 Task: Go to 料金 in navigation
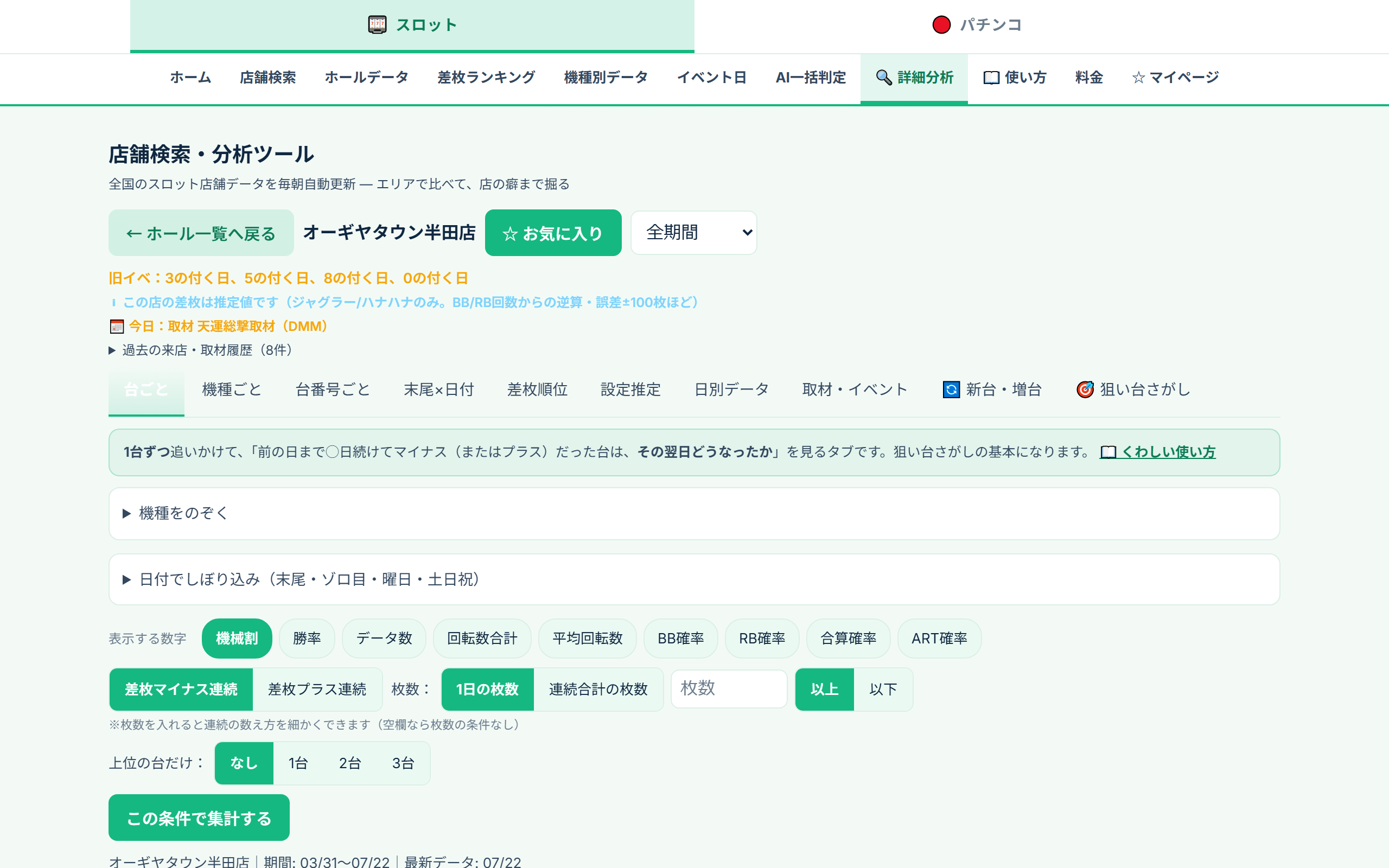[x=1089, y=78]
